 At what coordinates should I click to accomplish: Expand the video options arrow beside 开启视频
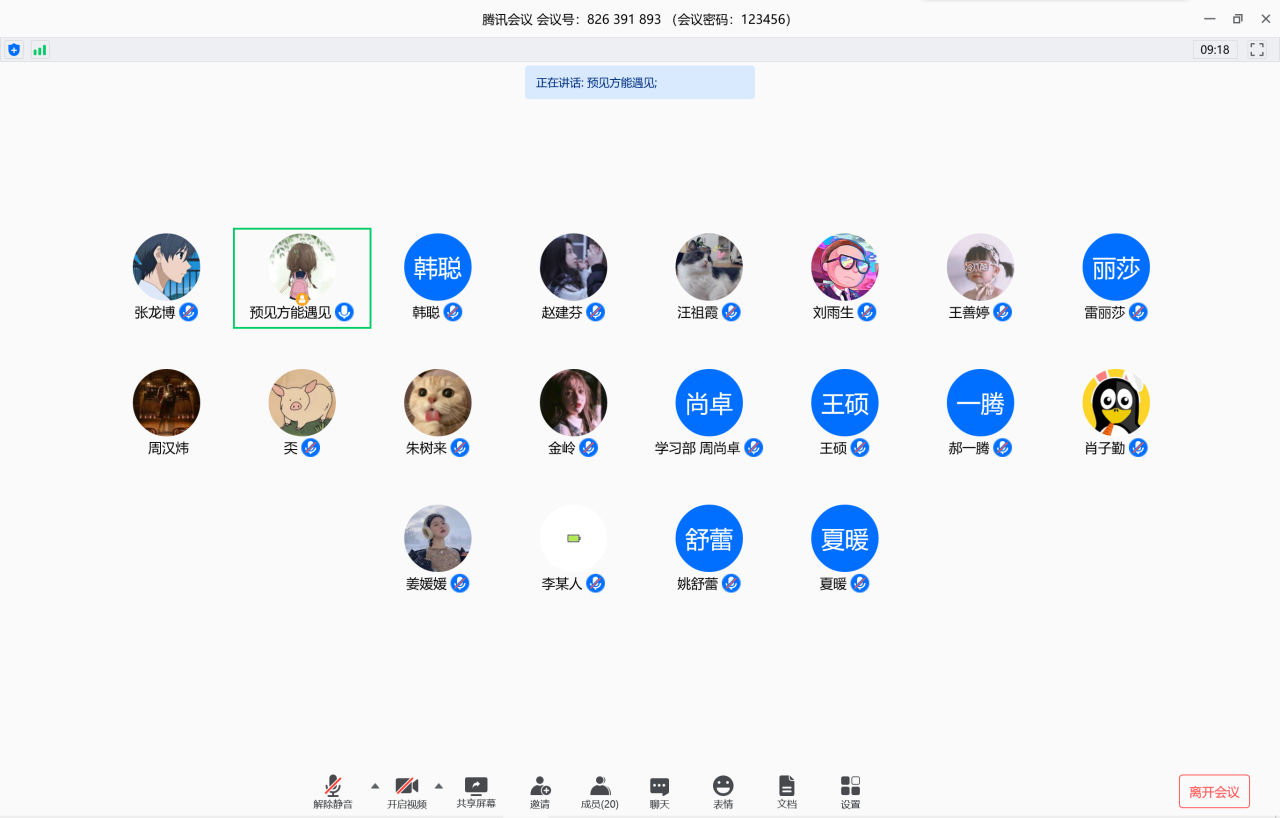coord(438,786)
